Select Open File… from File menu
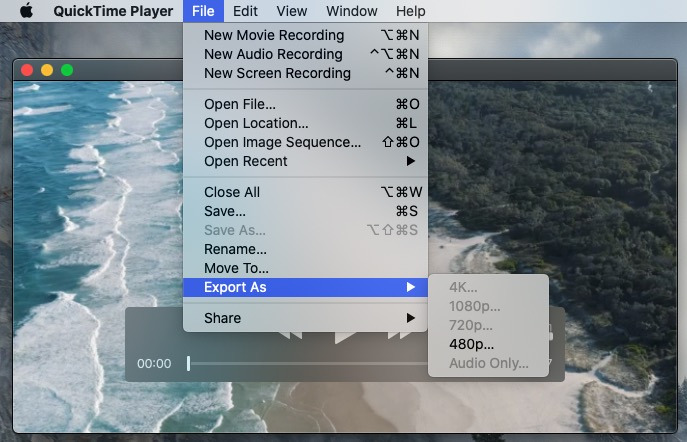687x442 pixels. 305,104
